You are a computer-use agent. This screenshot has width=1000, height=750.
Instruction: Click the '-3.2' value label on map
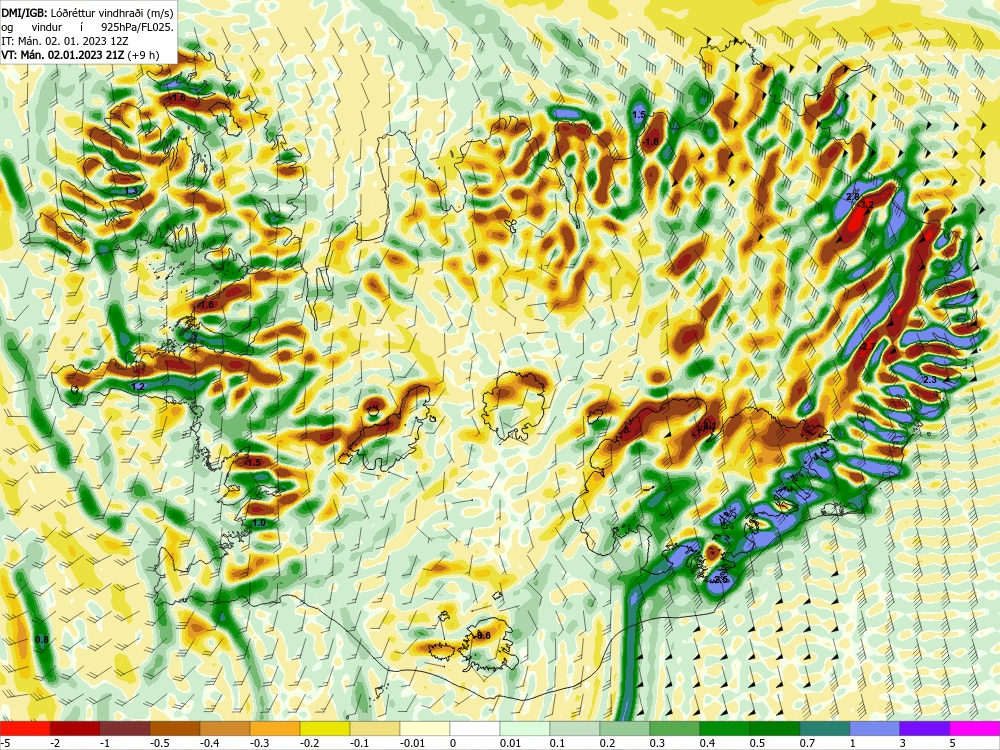coord(867,205)
